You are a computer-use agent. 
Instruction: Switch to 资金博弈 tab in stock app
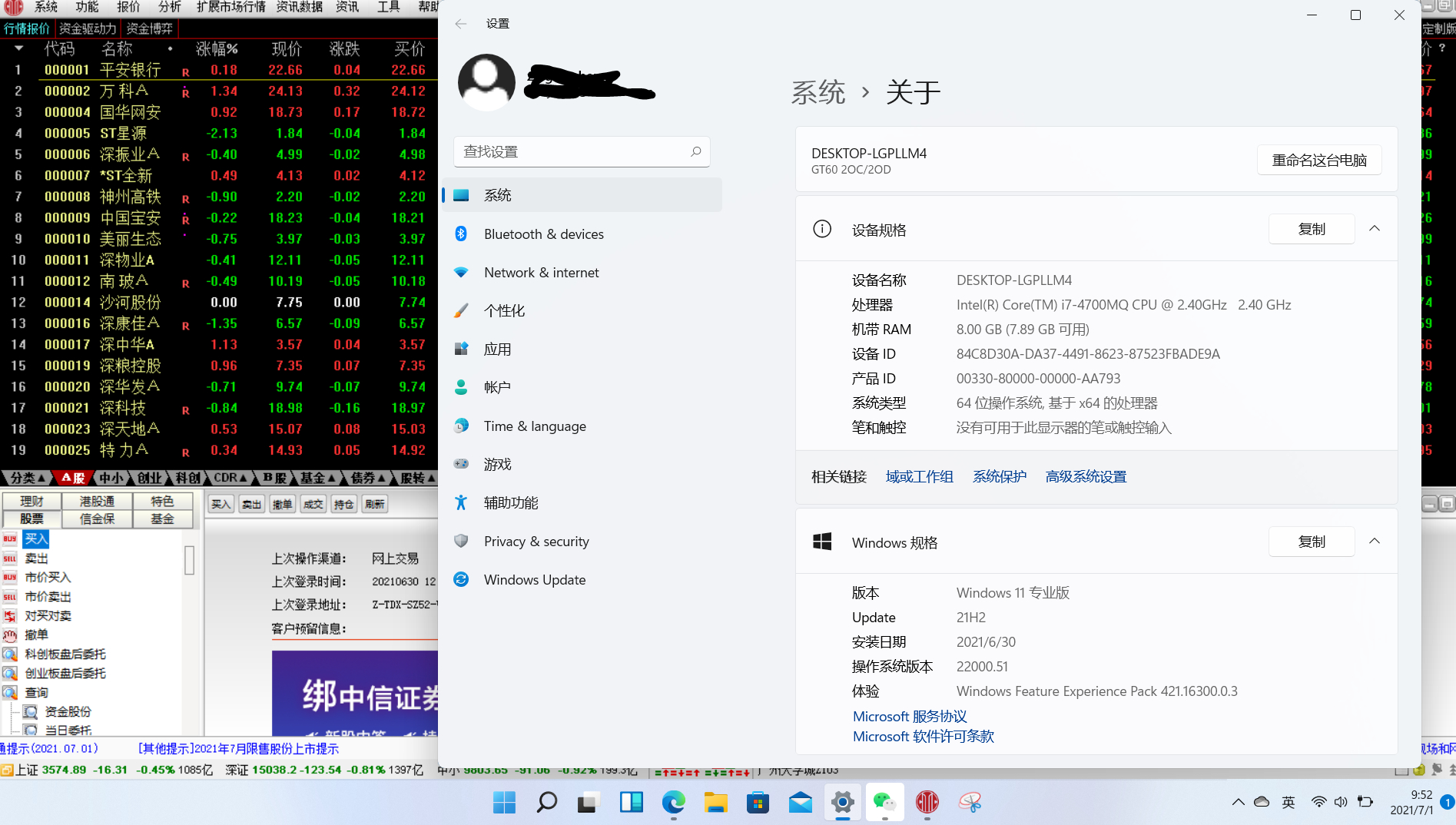coord(149,28)
